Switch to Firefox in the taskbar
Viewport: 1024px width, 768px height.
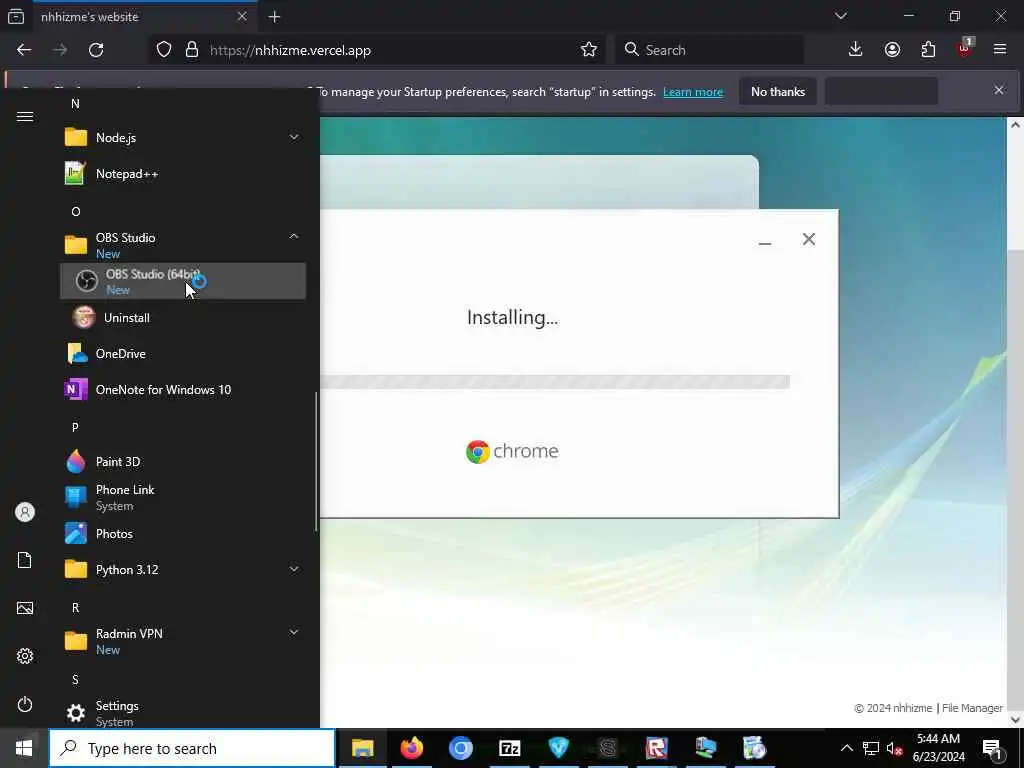click(x=411, y=748)
